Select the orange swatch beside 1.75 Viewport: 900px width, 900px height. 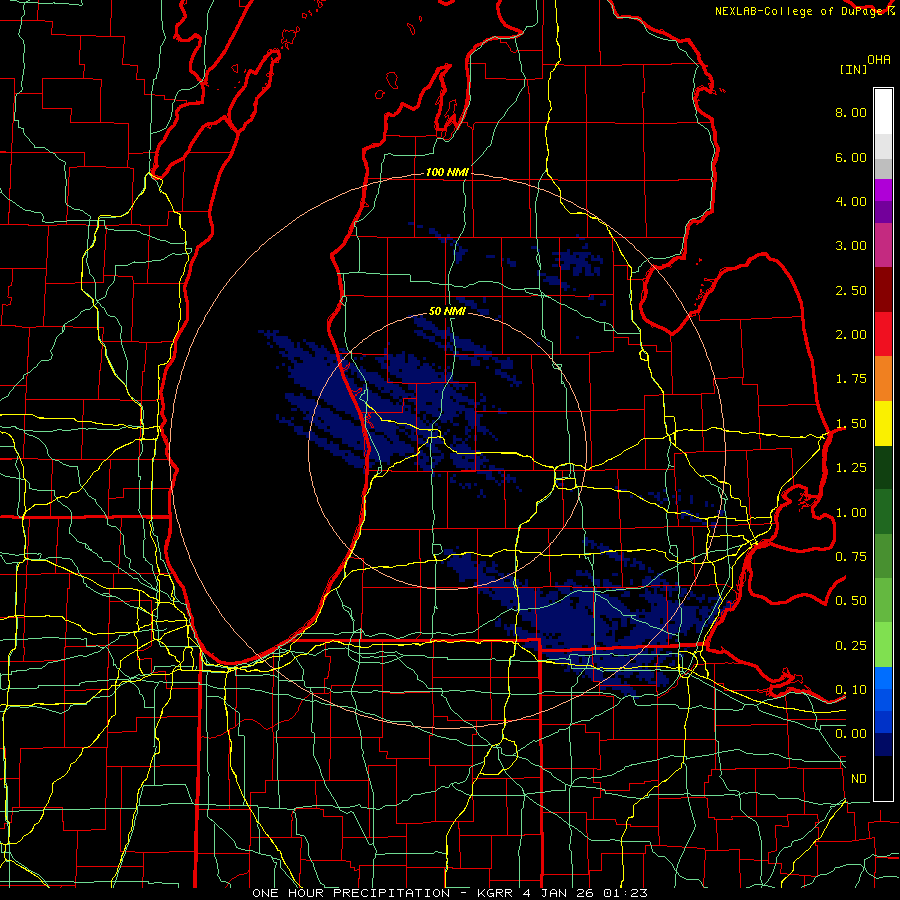click(883, 379)
